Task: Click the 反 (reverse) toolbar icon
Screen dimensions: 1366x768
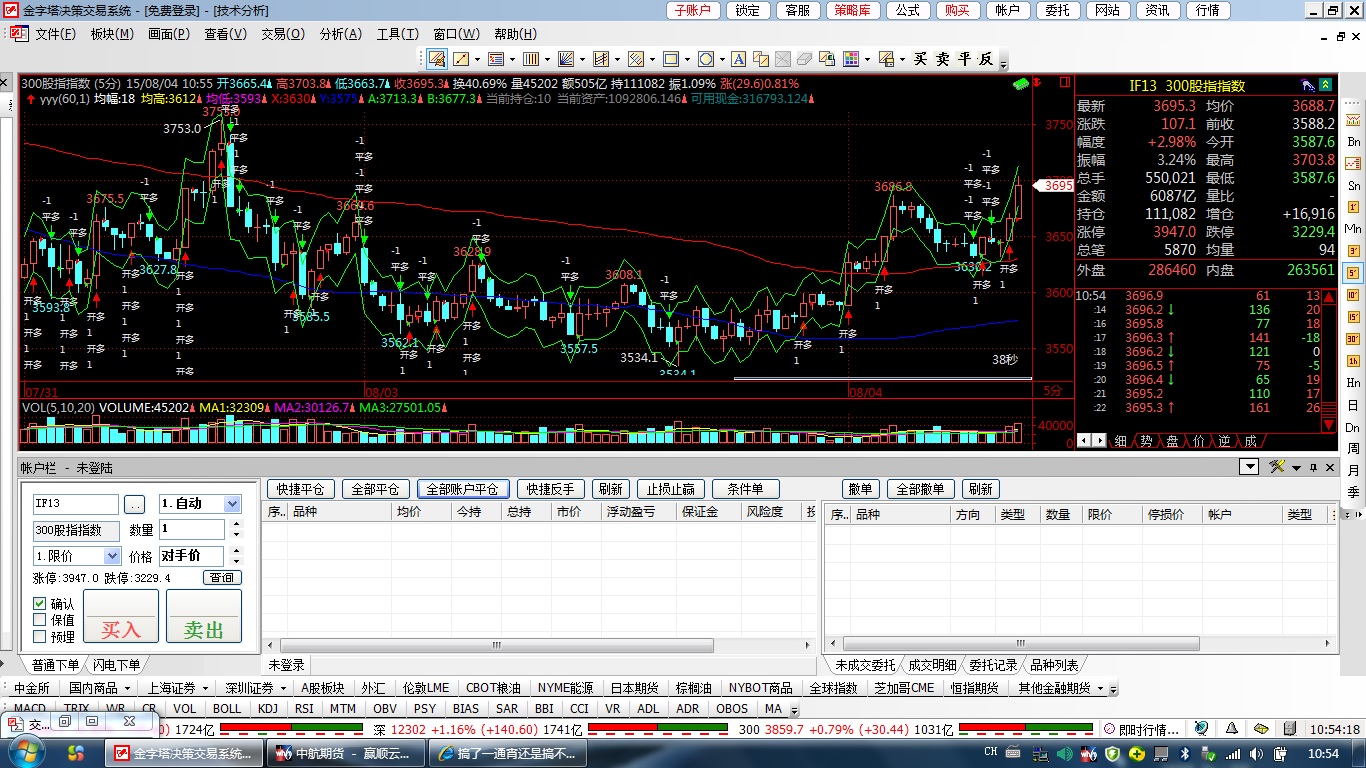Action: (986, 59)
